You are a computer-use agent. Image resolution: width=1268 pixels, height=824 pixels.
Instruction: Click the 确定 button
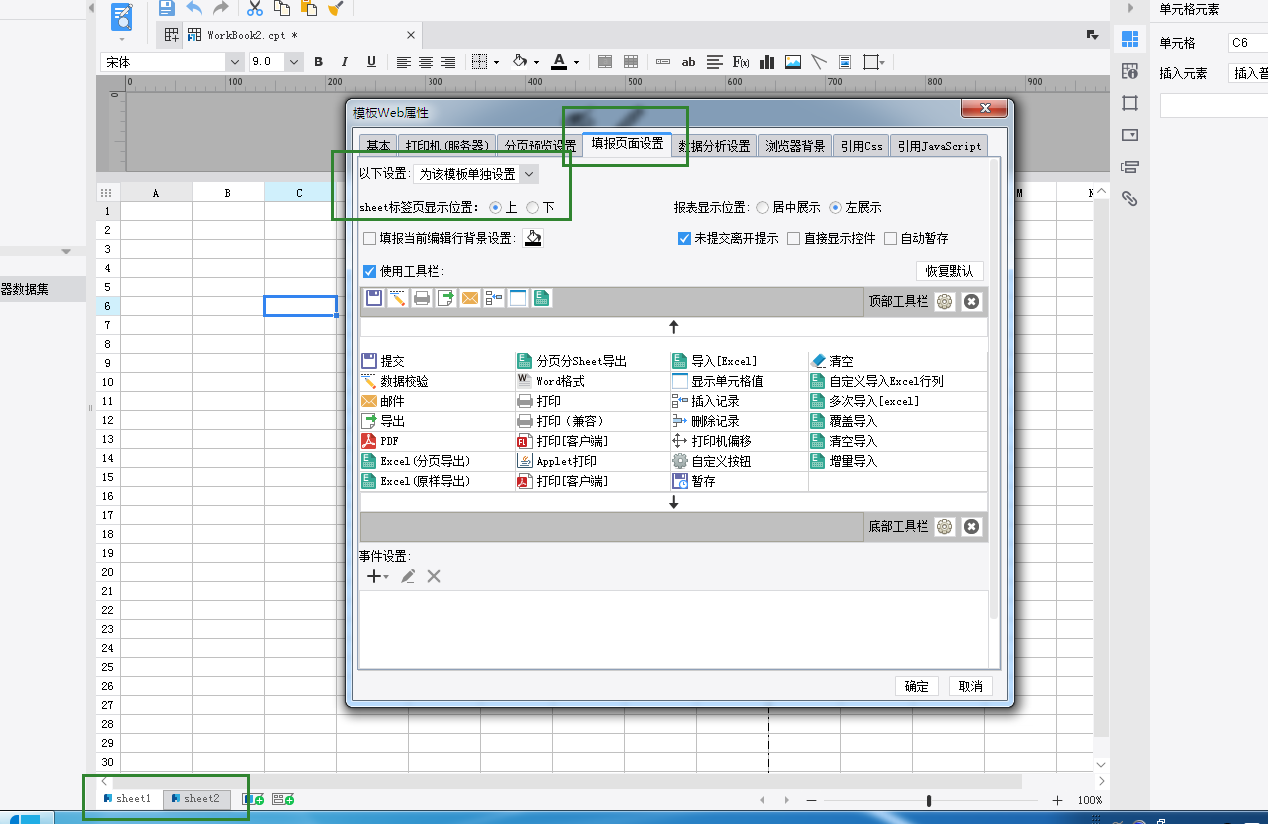[x=917, y=686]
